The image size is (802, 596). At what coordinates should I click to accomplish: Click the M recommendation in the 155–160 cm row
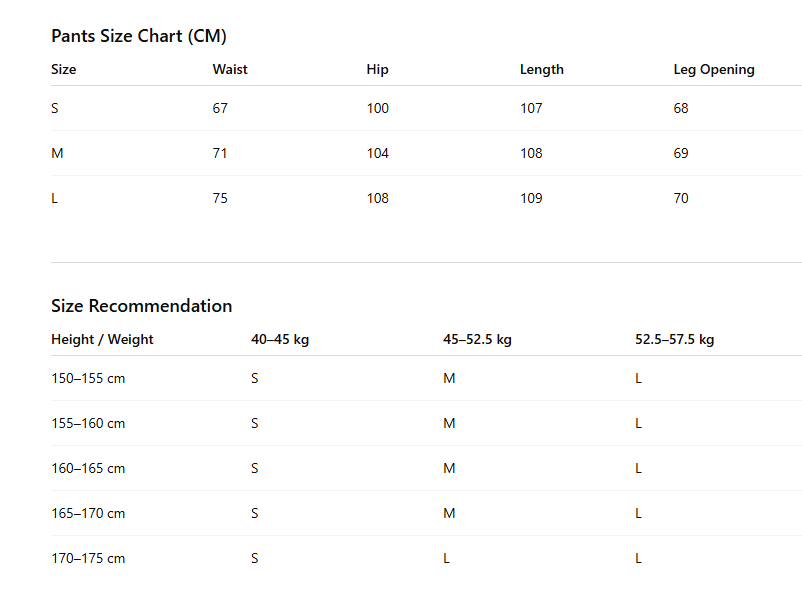coord(449,423)
